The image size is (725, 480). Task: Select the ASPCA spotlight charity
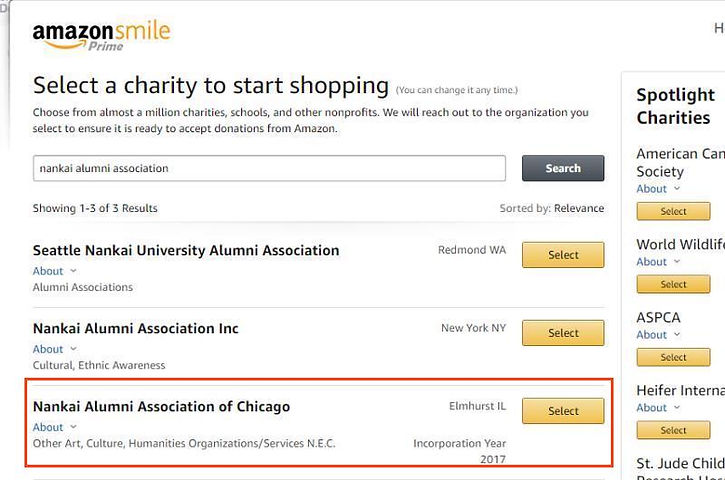(673, 357)
